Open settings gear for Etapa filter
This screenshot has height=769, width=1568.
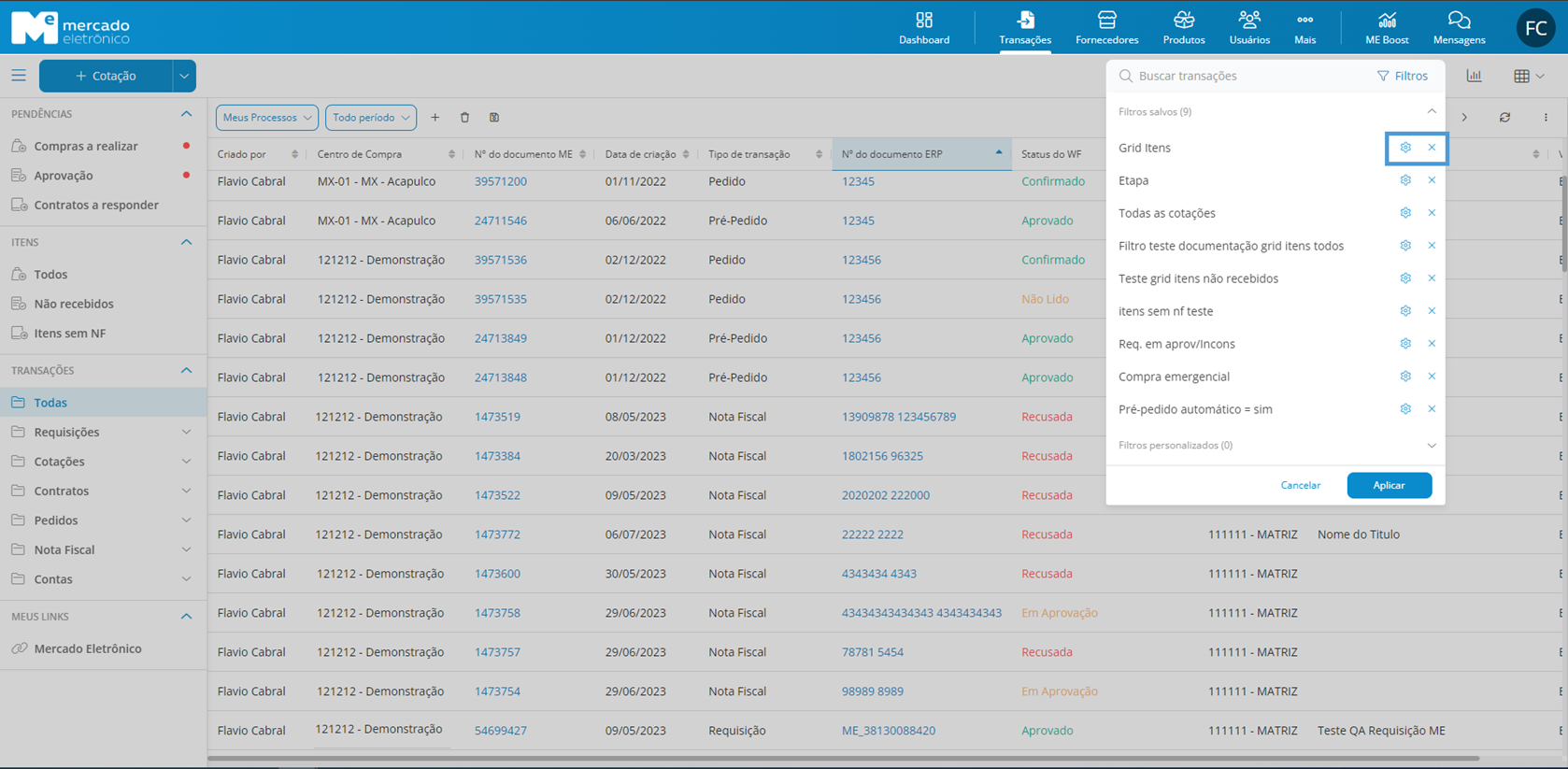[x=1405, y=180]
